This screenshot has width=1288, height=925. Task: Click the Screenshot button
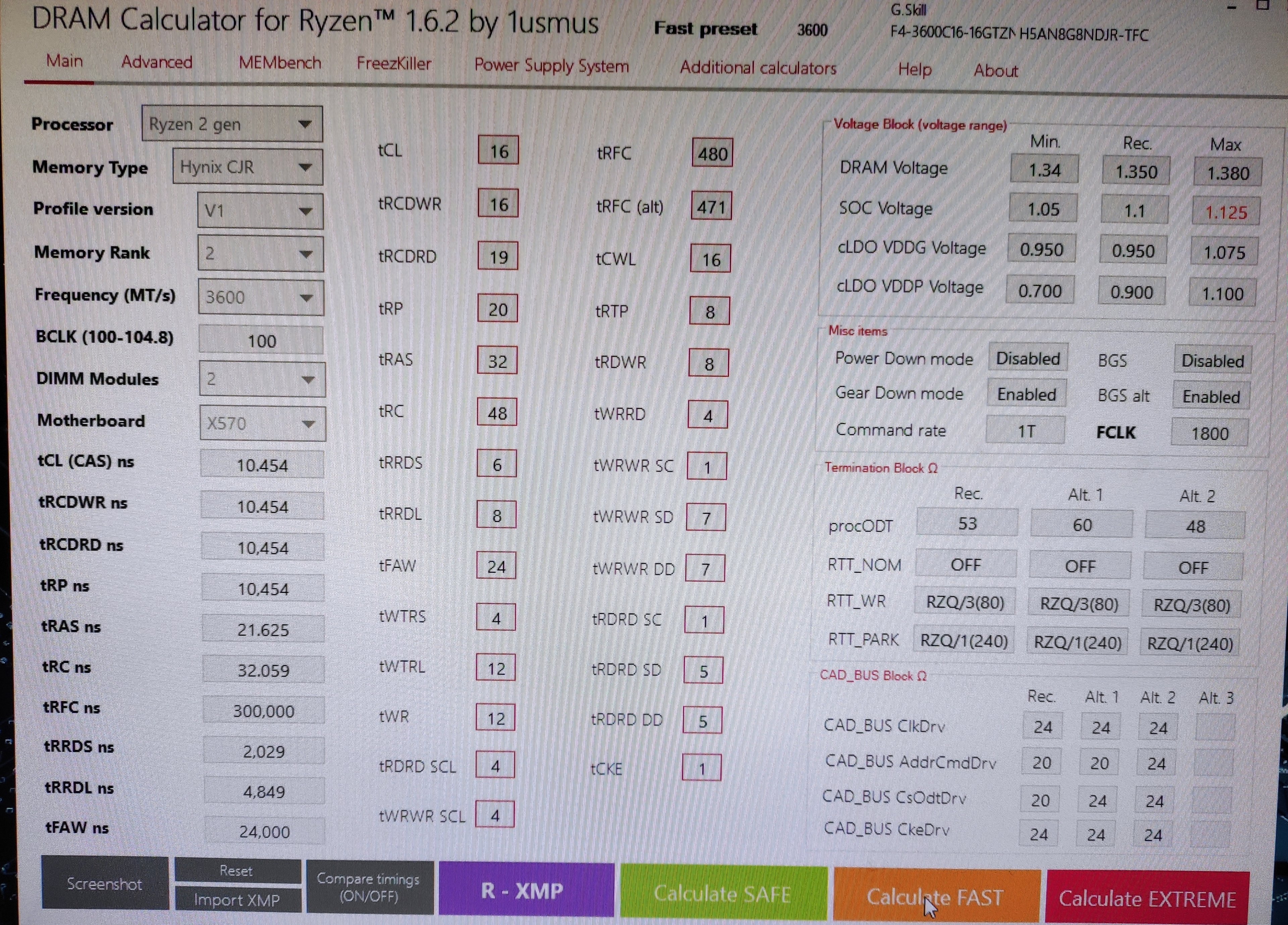click(105, 883)
